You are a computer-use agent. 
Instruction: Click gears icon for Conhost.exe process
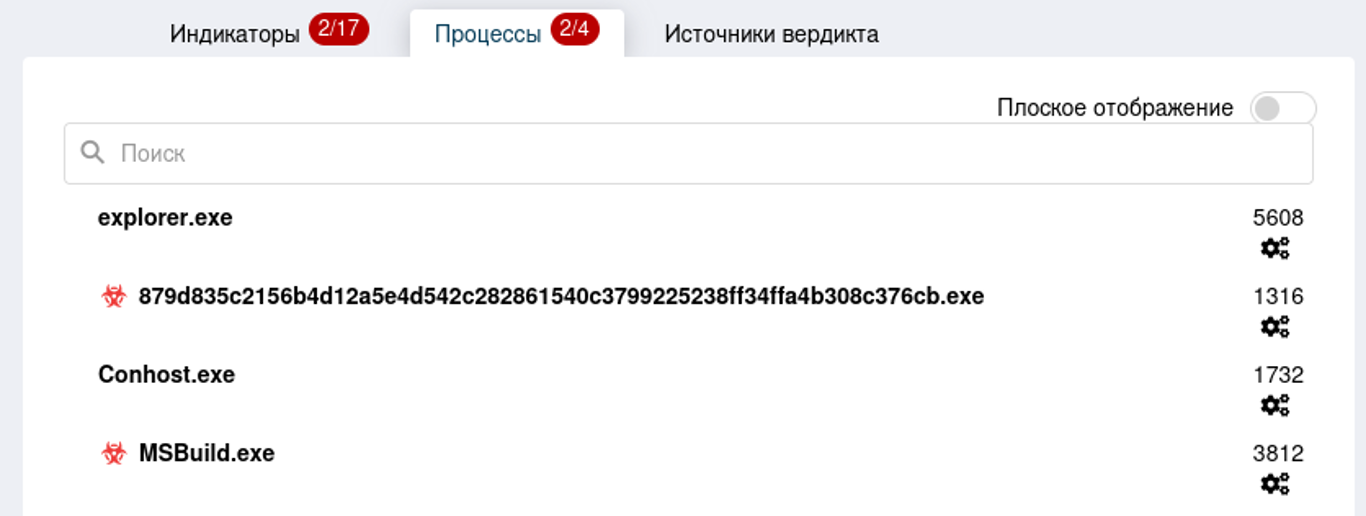[x=1274, y=405]
